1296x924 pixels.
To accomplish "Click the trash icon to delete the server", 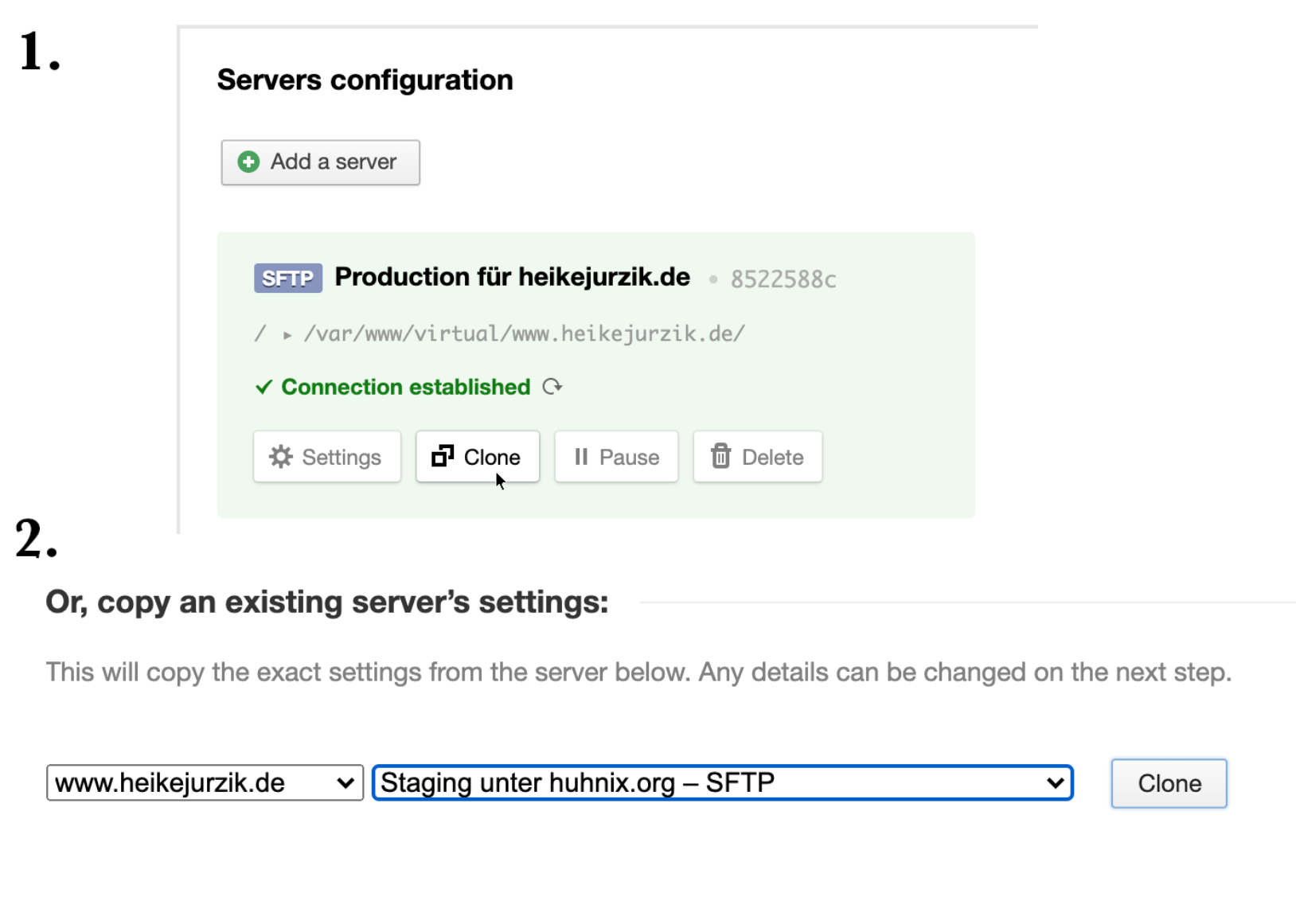I will [x=721, y=456].
